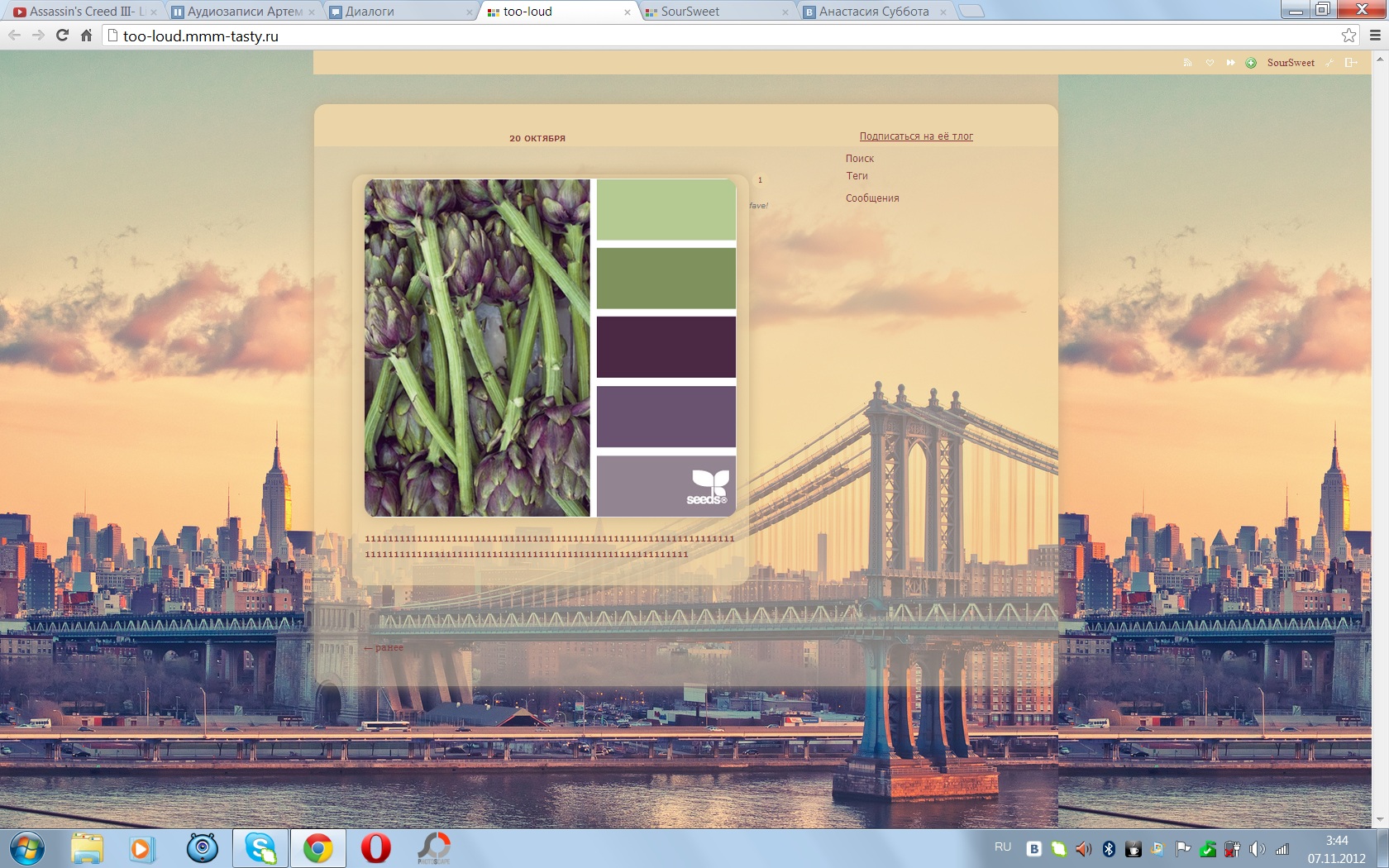The width and height of the screenshot is (1389, 868).
Task: Go to the browser home page
Action: (86, 36)
